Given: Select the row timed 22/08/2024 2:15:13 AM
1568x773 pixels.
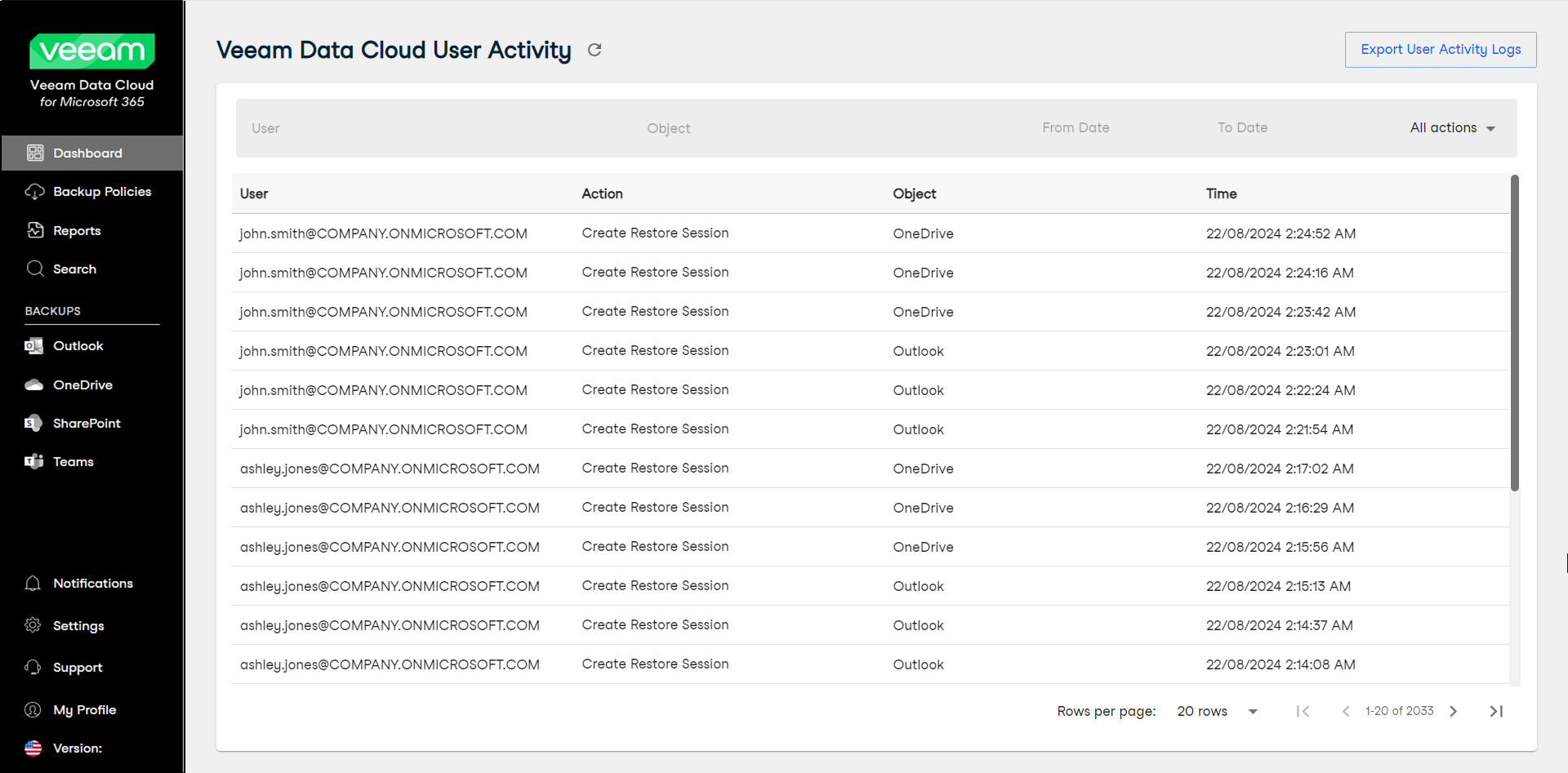Looking at the screenshot, I should click(x=871, y=586).
